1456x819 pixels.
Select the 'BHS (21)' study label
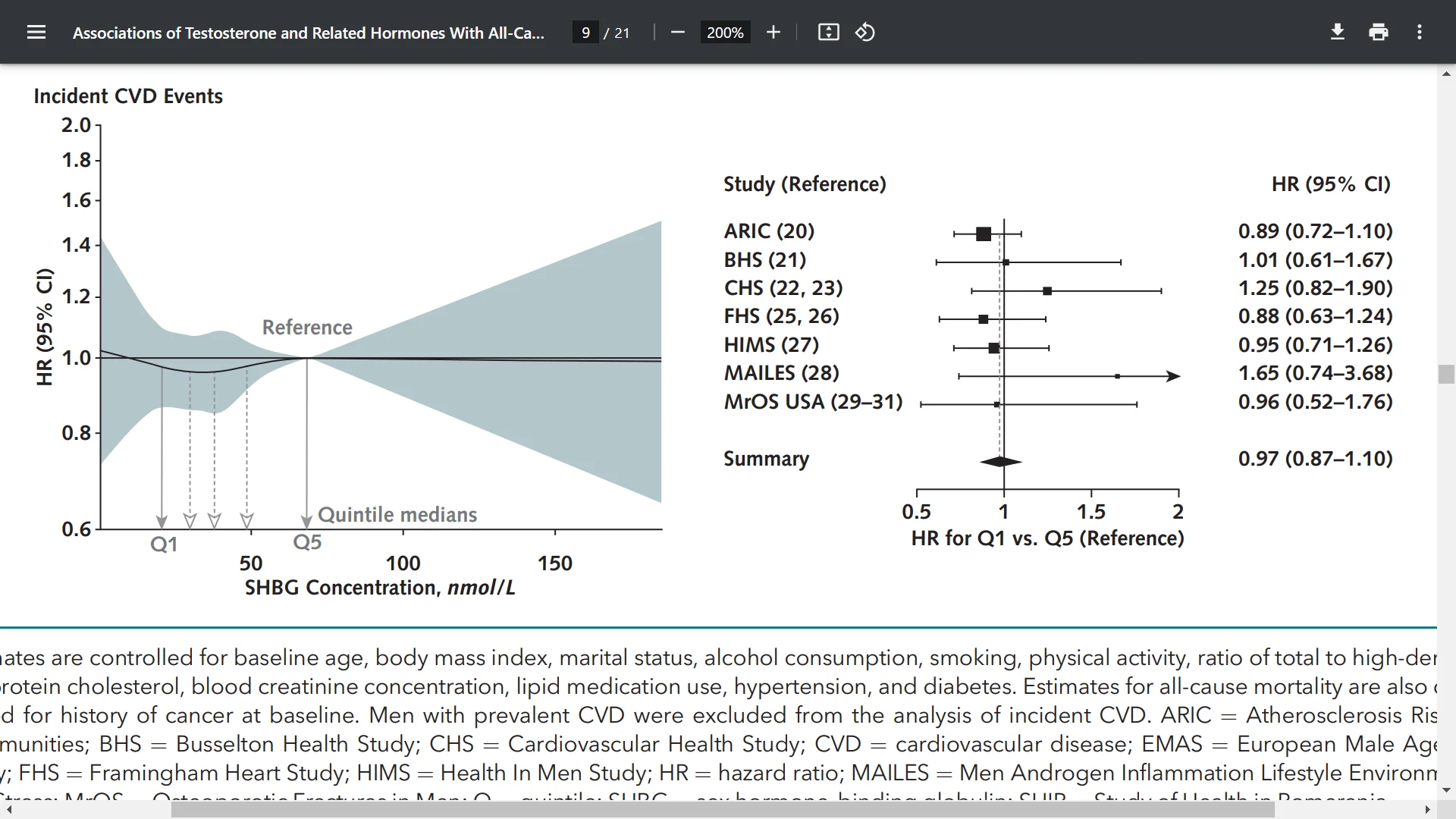point(764,260)
